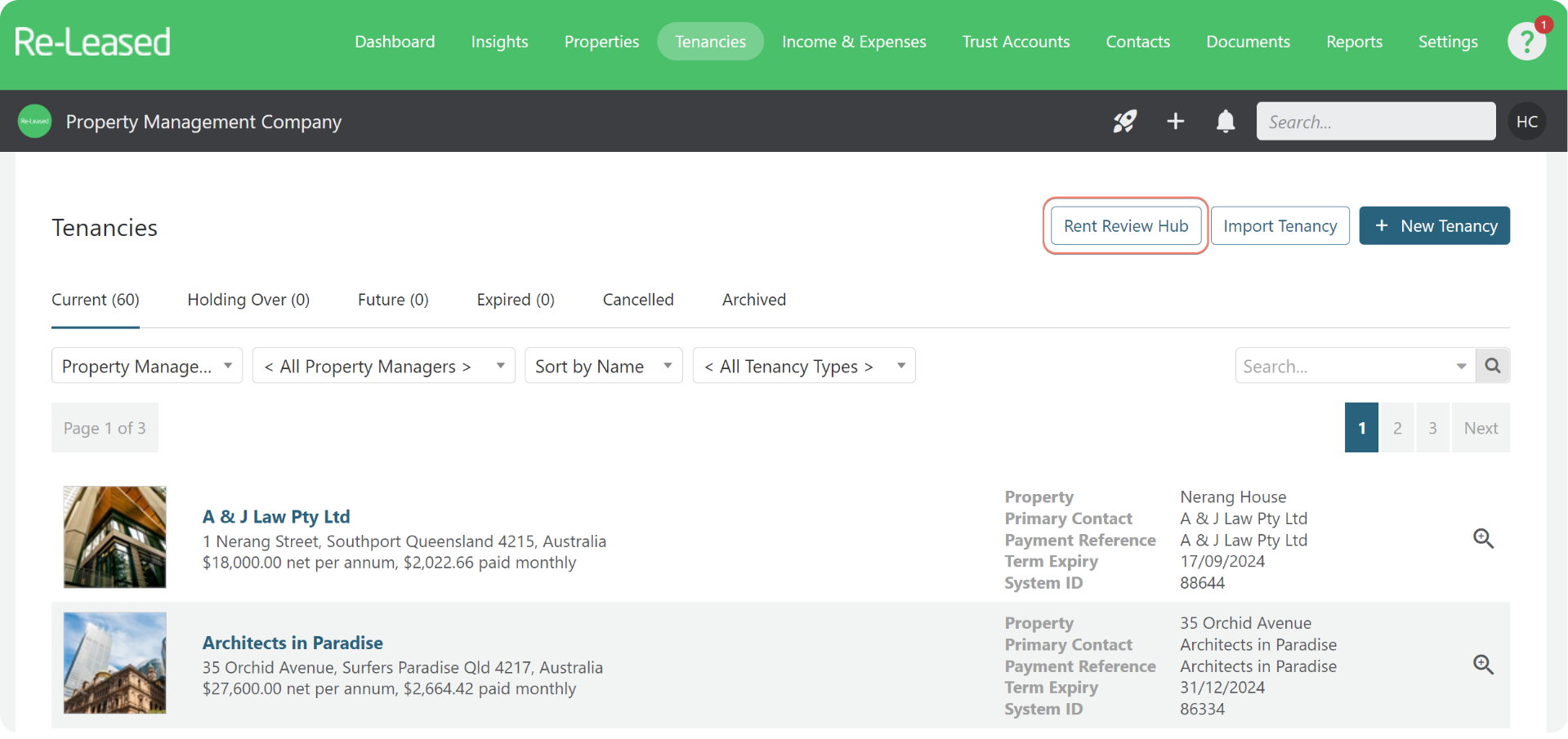
Task: Click 'Nerang House' property value
Action: click(1233, 497)
